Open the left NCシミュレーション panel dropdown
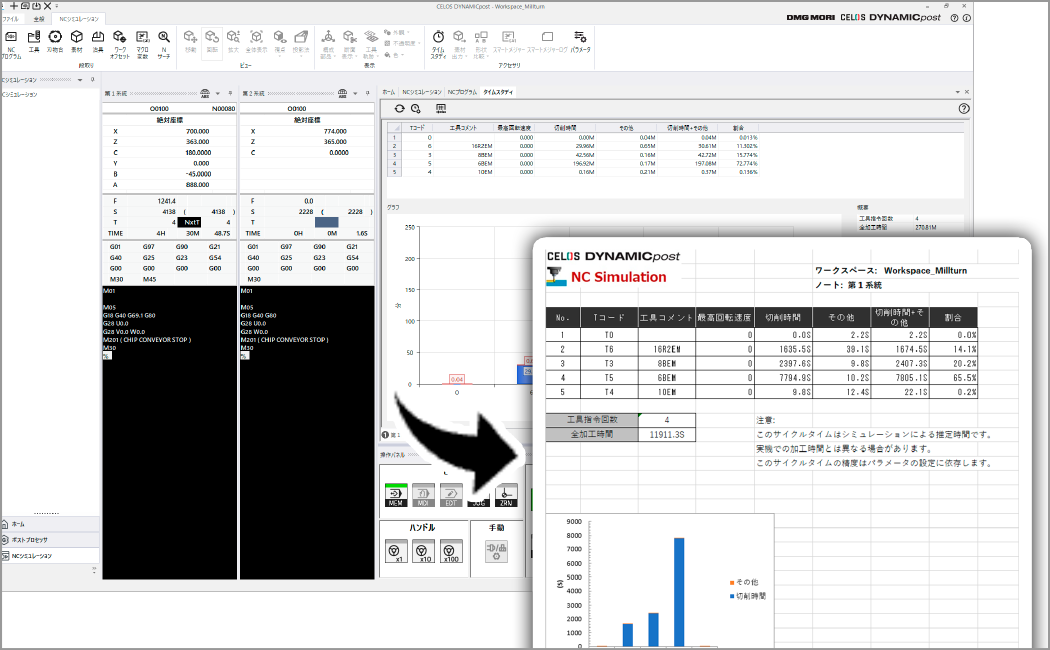 (80, 80)
